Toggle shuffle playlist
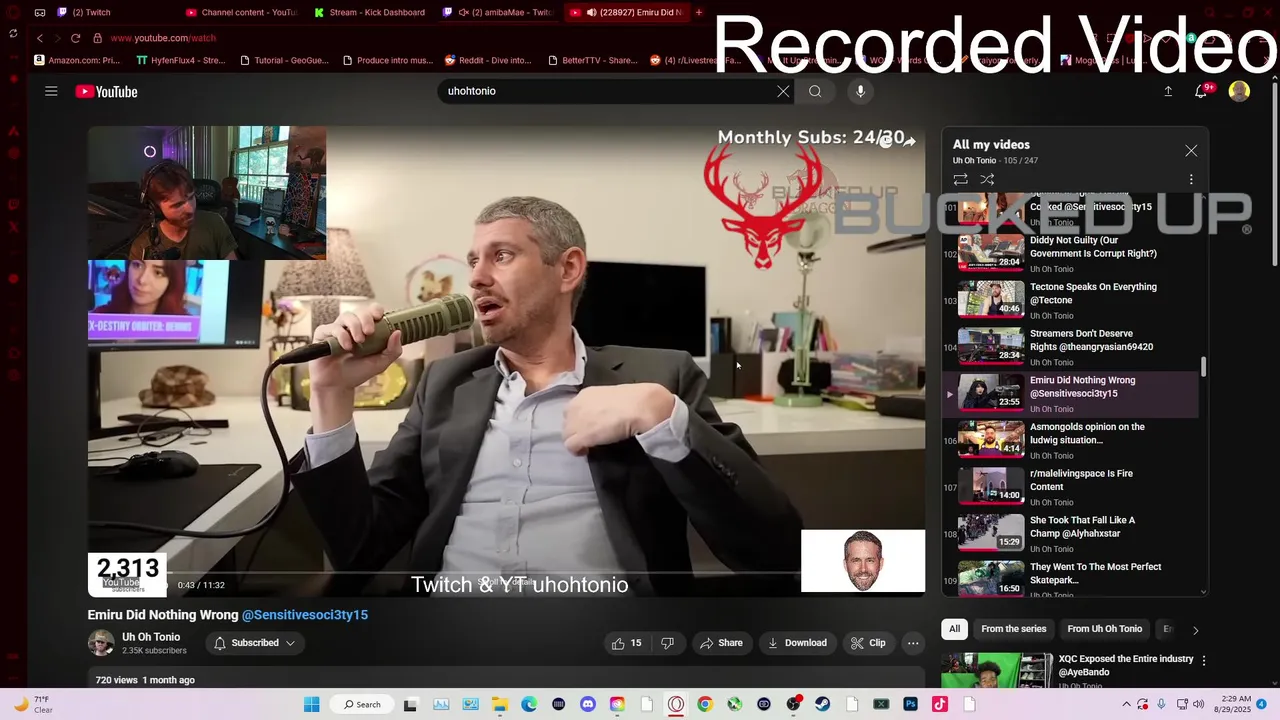The width and height of the screenshot is (1280, 720). coord(987,179)
